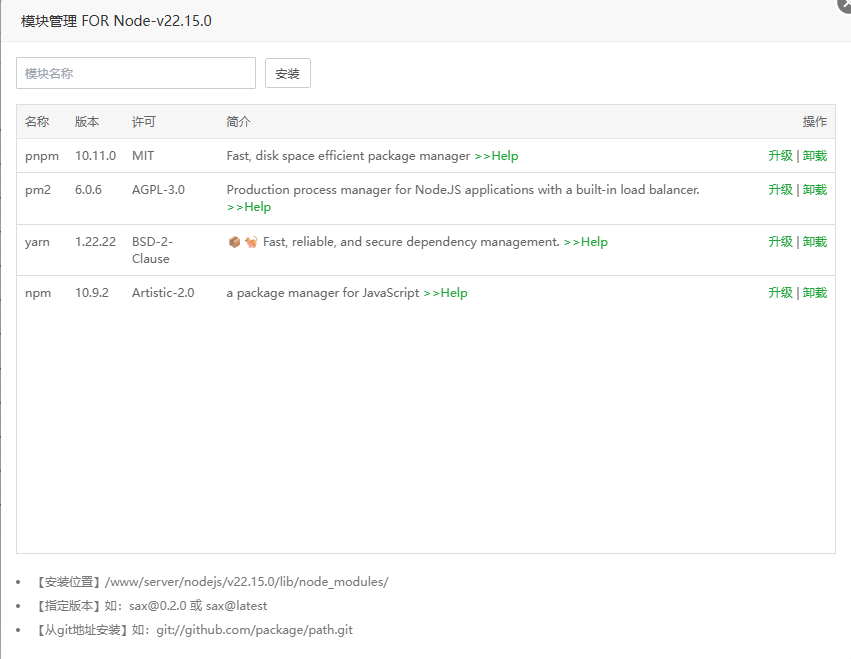Click the 安装位置 install path note
This screenshot has height=659, width=851.
pos(211,582)
